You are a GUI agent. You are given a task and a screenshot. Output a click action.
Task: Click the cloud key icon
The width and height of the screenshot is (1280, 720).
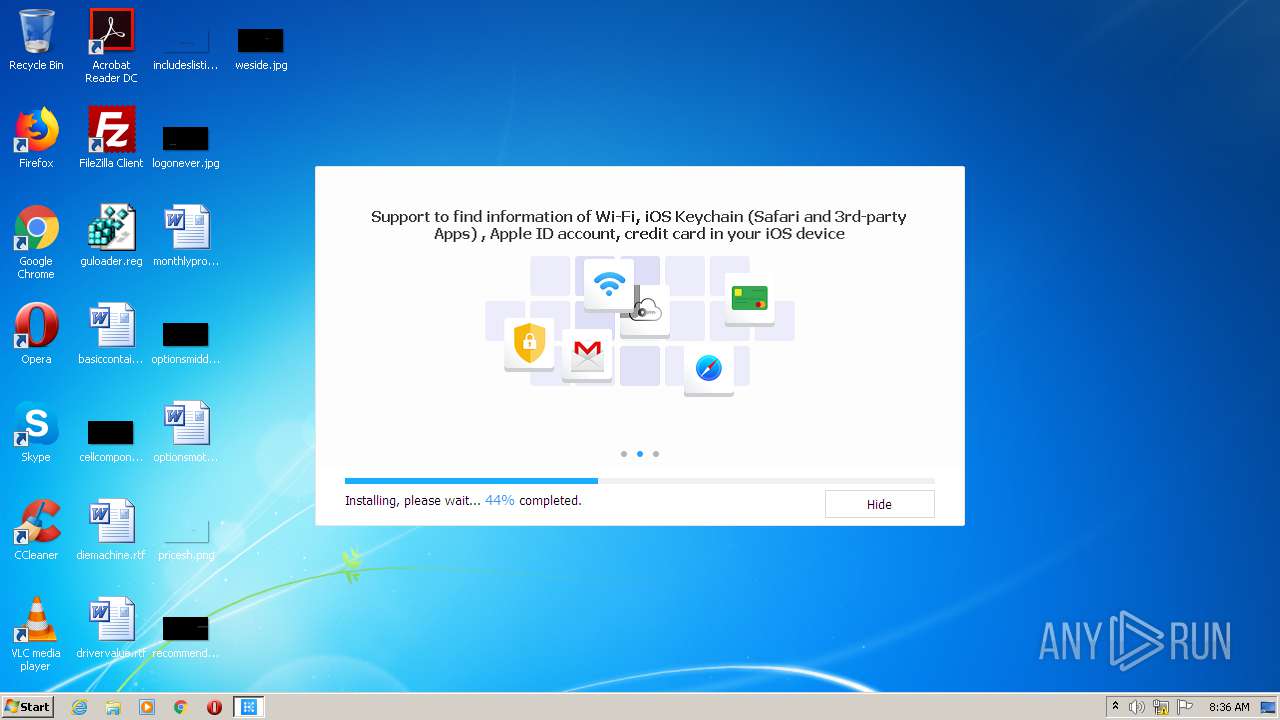coord(647,311)
